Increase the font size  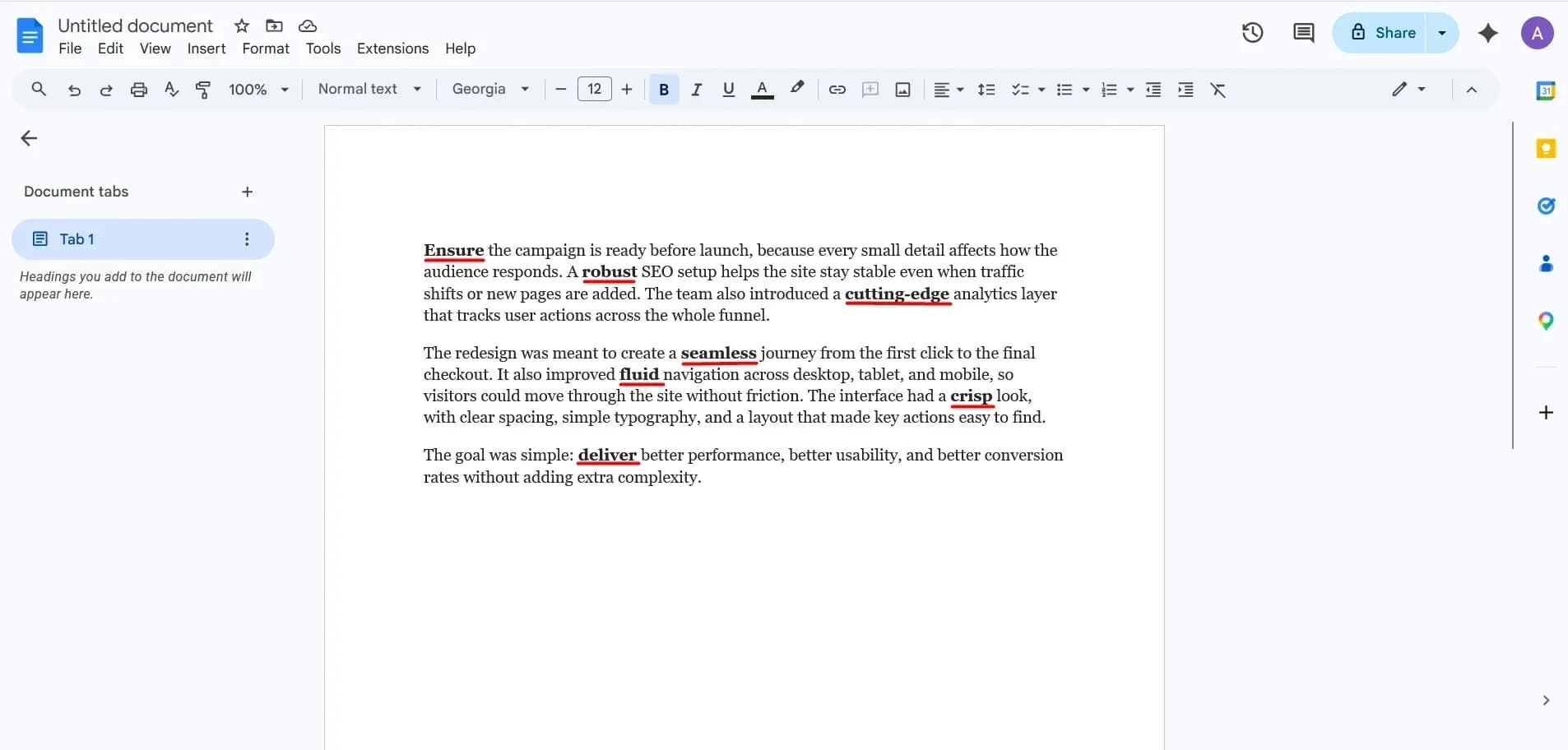pos(627,90)
